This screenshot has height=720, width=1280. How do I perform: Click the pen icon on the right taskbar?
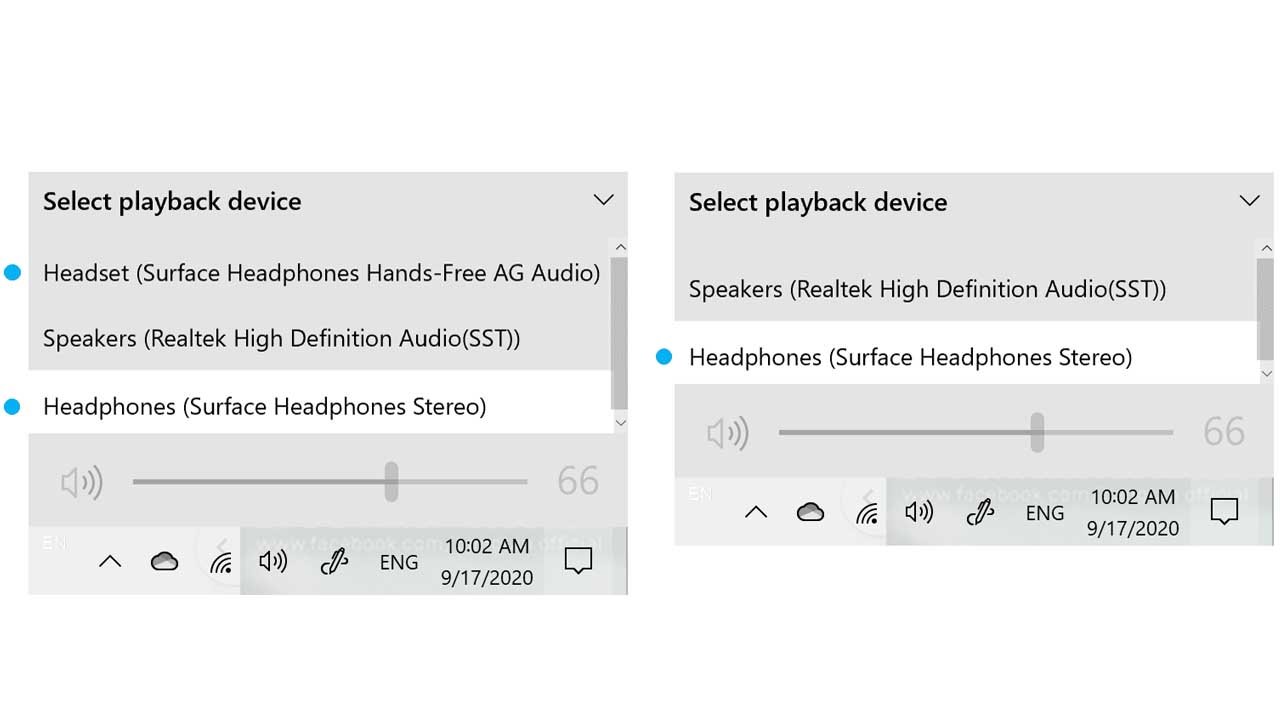(979, 512)
